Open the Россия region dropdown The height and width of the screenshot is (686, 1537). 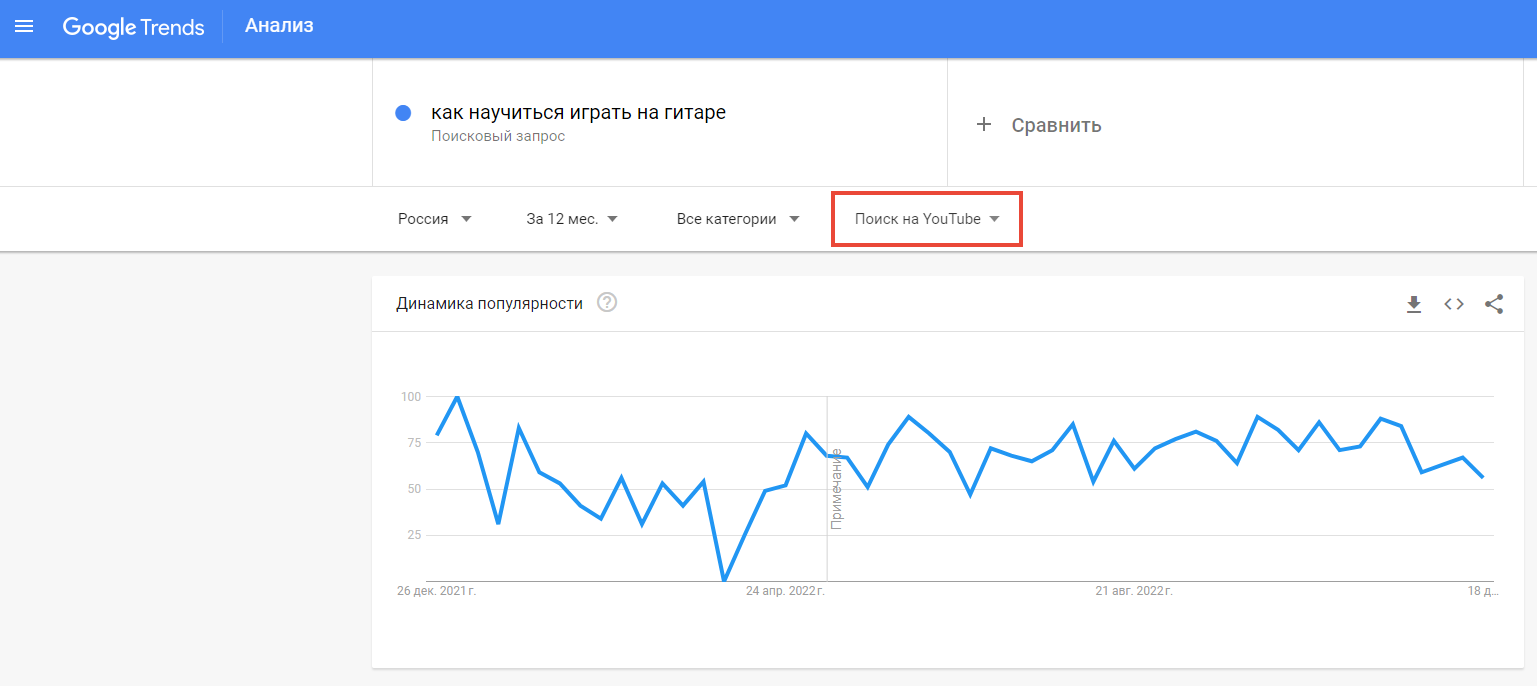435,218
